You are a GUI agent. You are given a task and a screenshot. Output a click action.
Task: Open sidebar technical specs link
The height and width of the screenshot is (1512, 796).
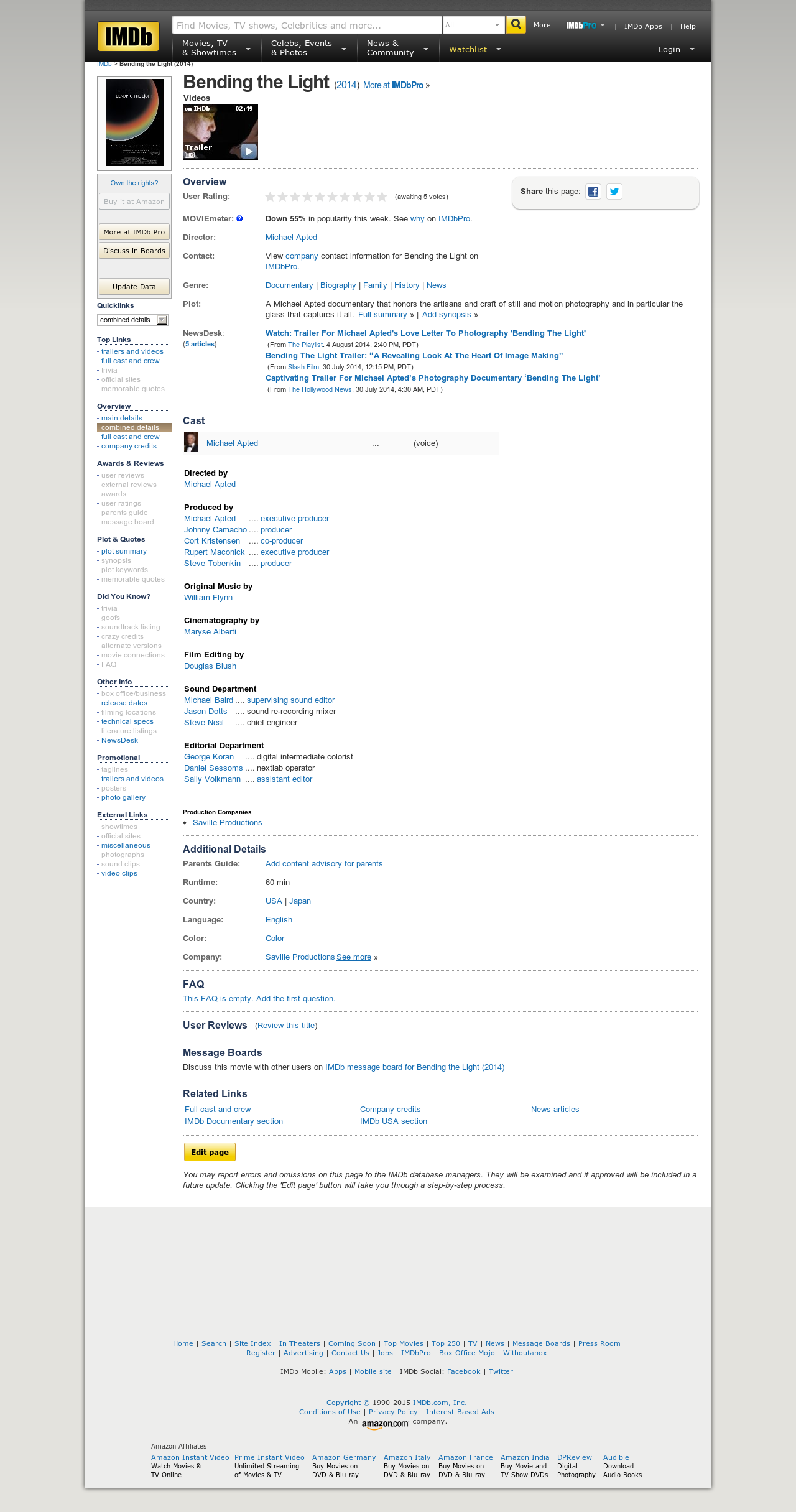(x=127, y=721)
